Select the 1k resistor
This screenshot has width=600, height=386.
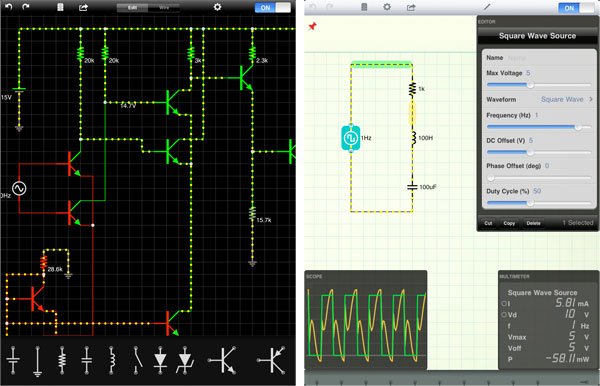click(x=412, y=89)
